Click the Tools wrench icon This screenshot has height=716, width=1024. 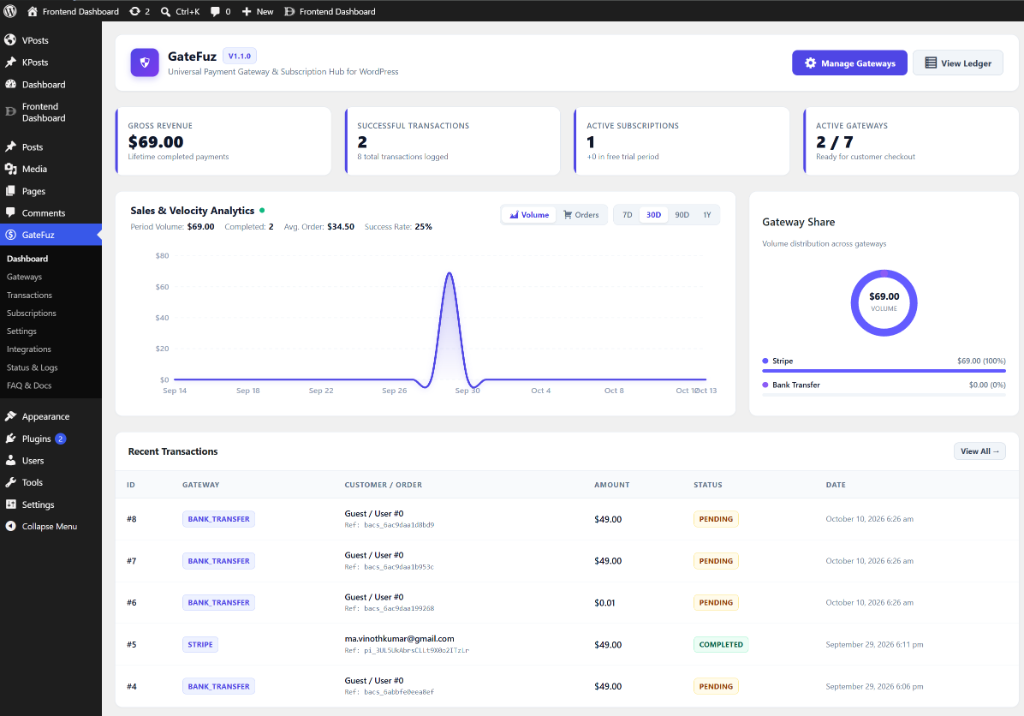(10, 482)
